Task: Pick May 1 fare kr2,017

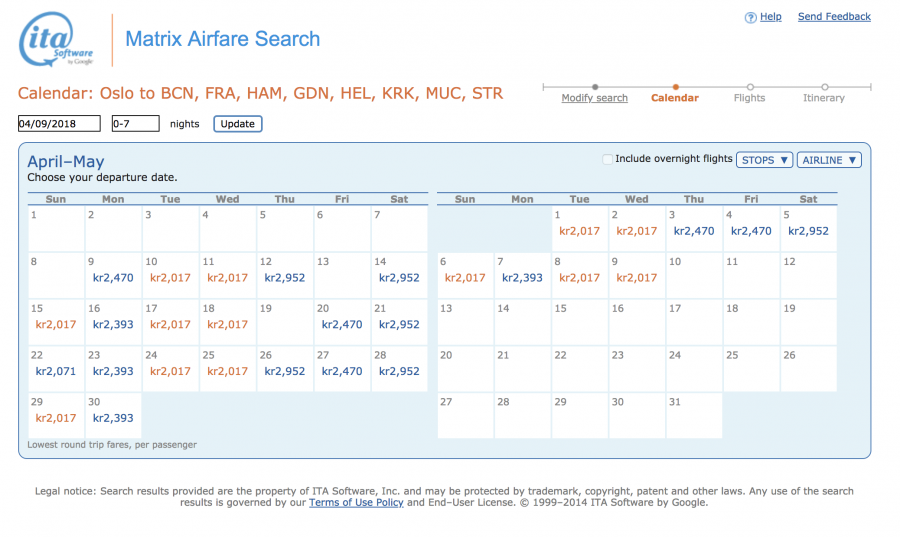Action: click(x=580, y=231)
